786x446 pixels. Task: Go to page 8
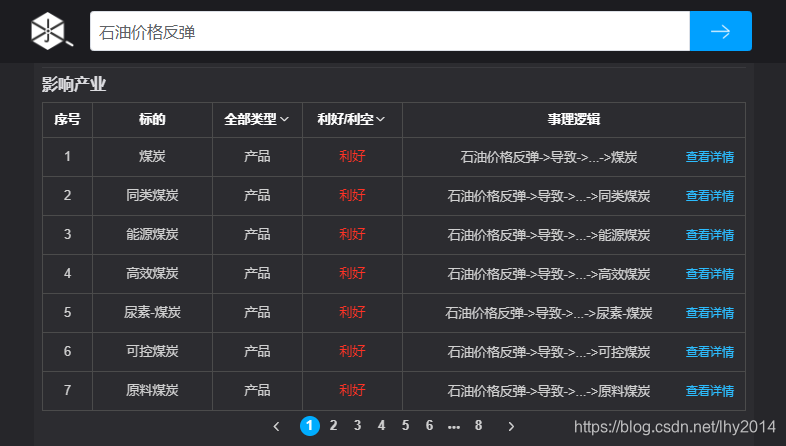(479, 425)
